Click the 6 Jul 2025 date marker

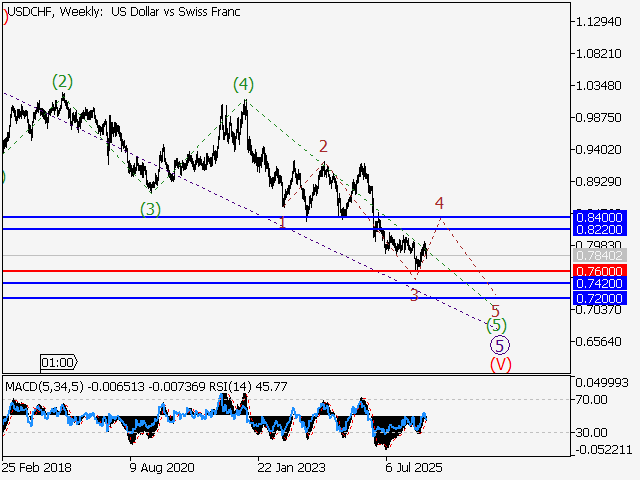[x=413, y=467]
